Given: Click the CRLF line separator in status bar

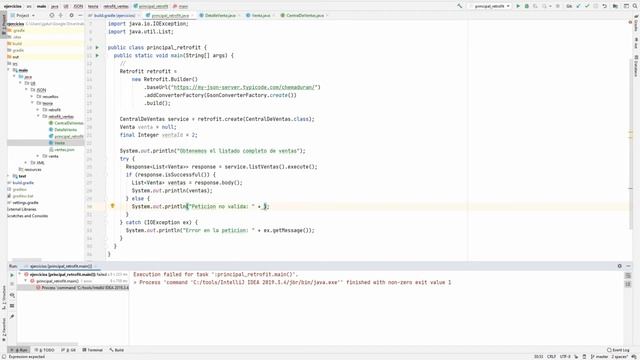Looking at the screenshot, I should click(x=551, y=357).
